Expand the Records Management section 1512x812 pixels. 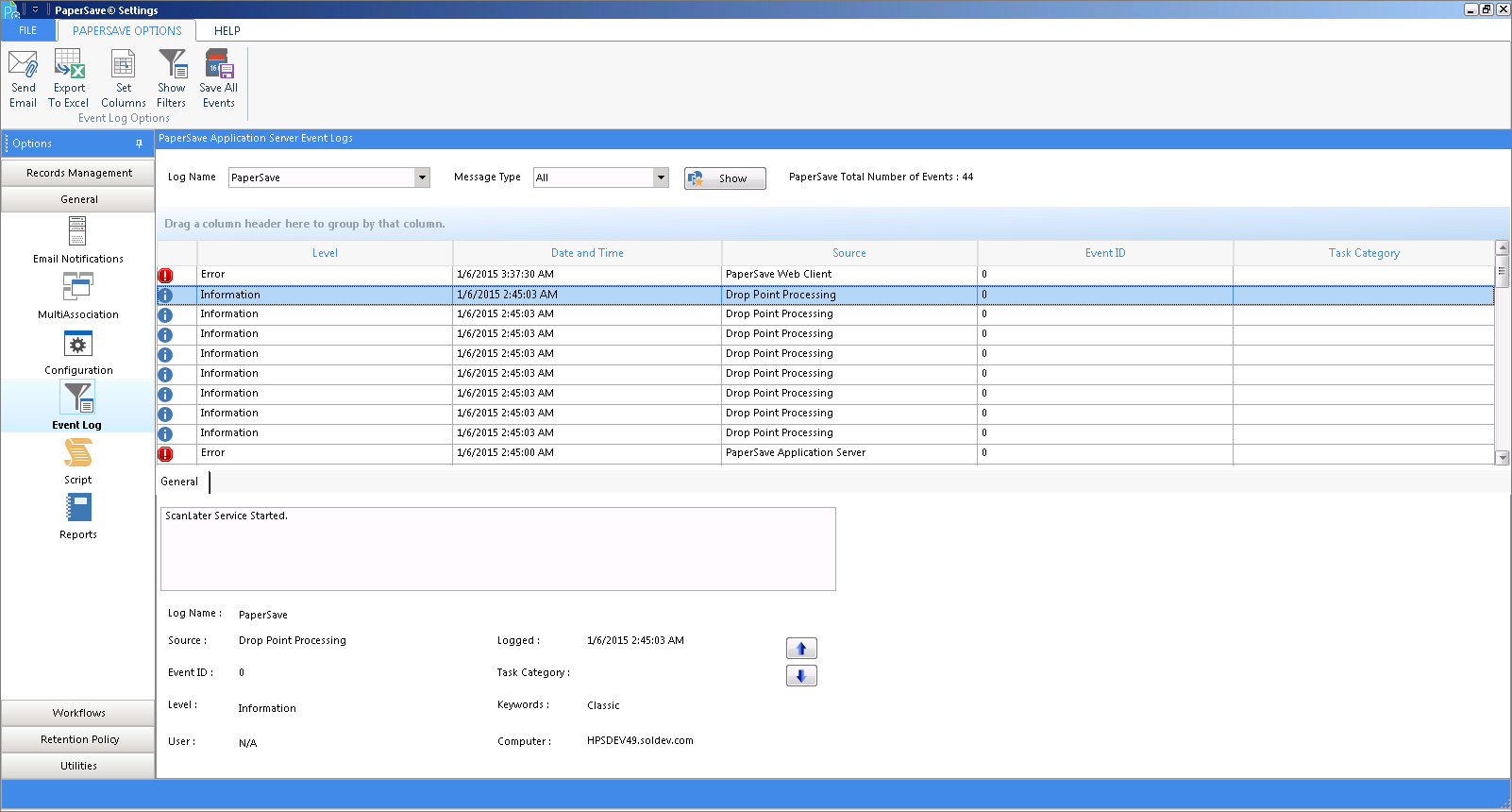[x=78, y=173]
